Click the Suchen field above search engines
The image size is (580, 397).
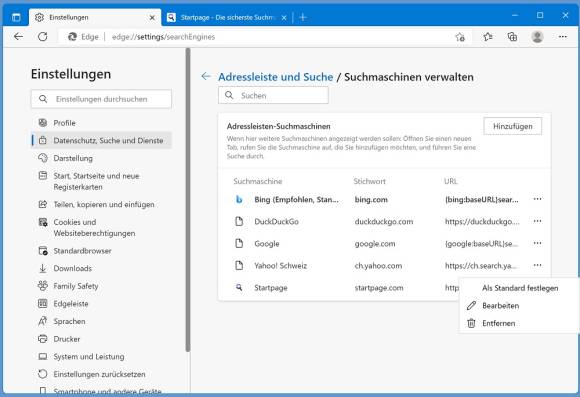pos(273,95)
